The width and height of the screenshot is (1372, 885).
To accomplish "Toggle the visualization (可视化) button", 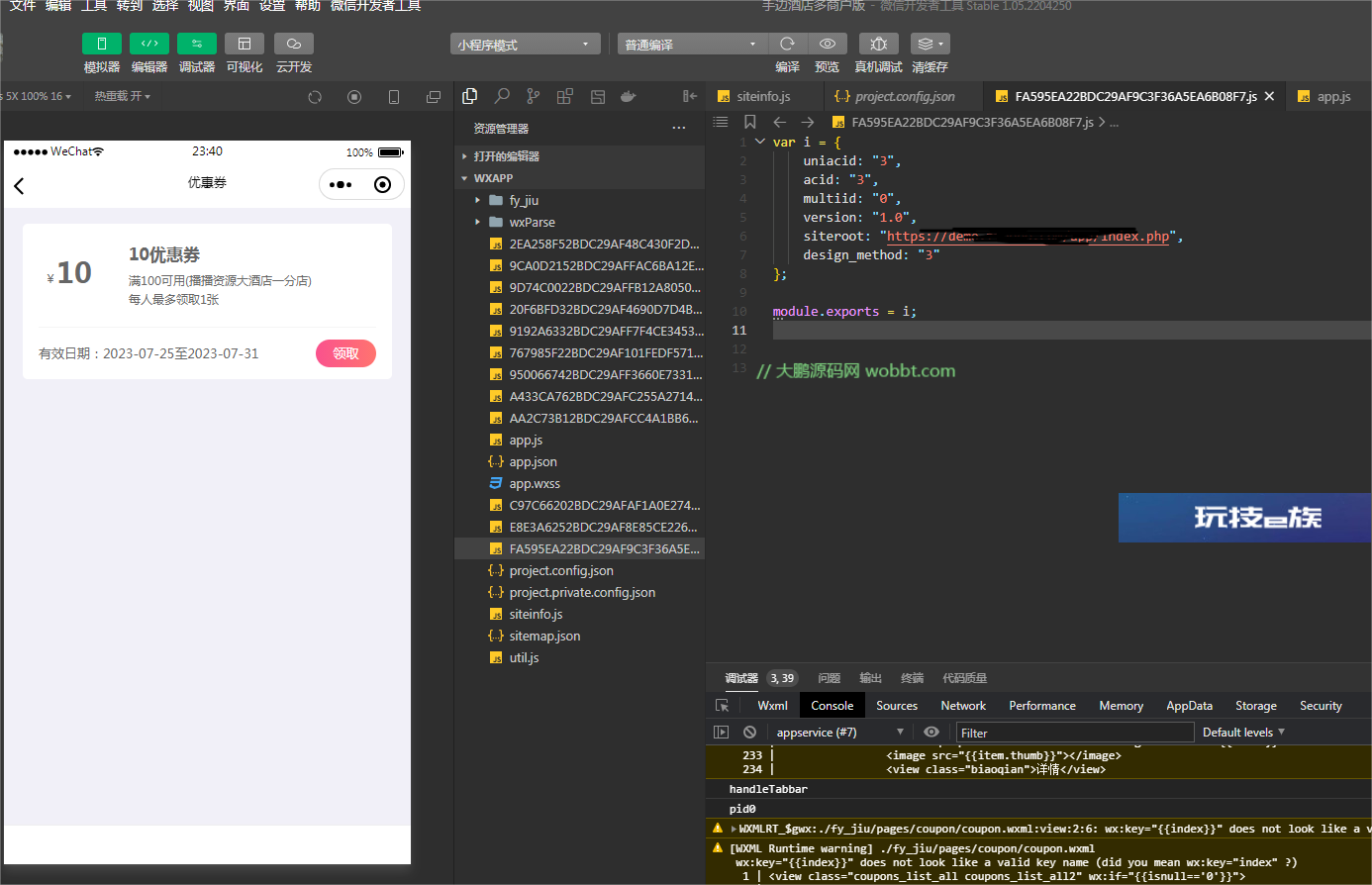I will tap(244, 44).
